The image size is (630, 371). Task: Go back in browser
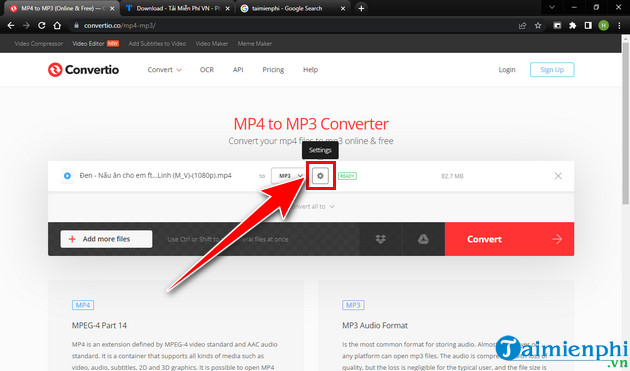pos(11,25)
